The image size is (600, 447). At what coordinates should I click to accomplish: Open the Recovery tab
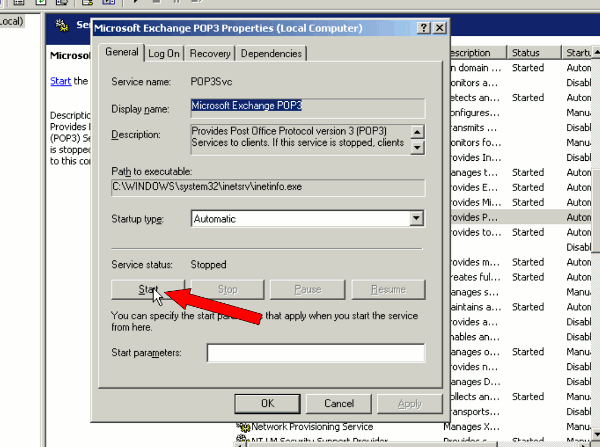pos(210,54)
